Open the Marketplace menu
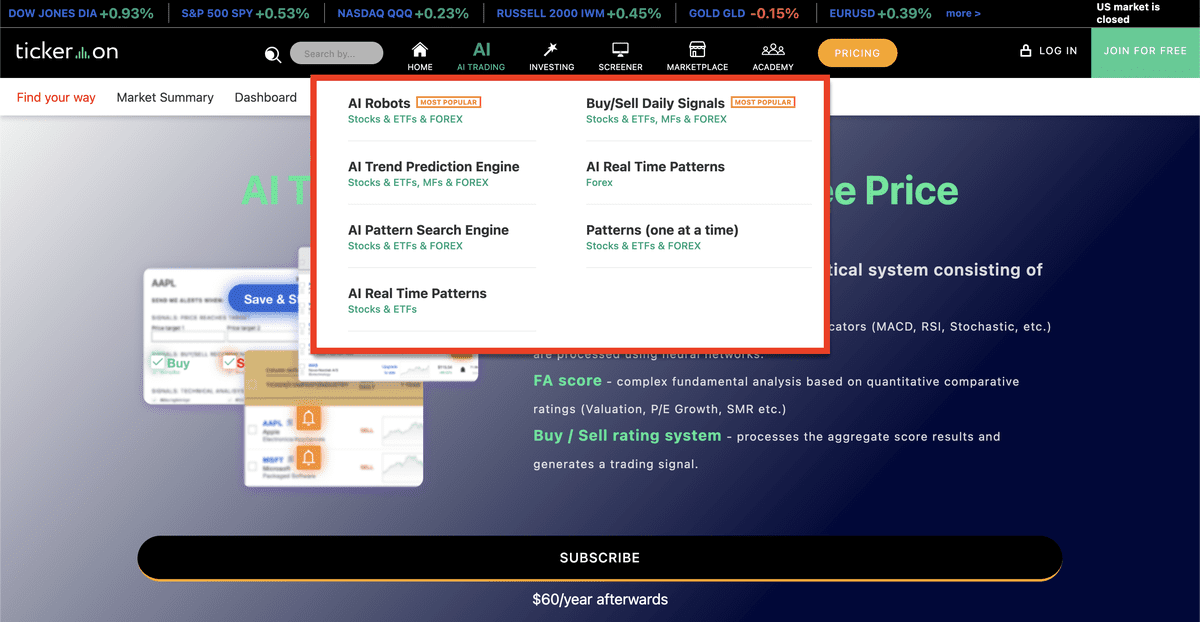Image resolution: width=1200 pixels, height=622 pixels. [697, 56]
